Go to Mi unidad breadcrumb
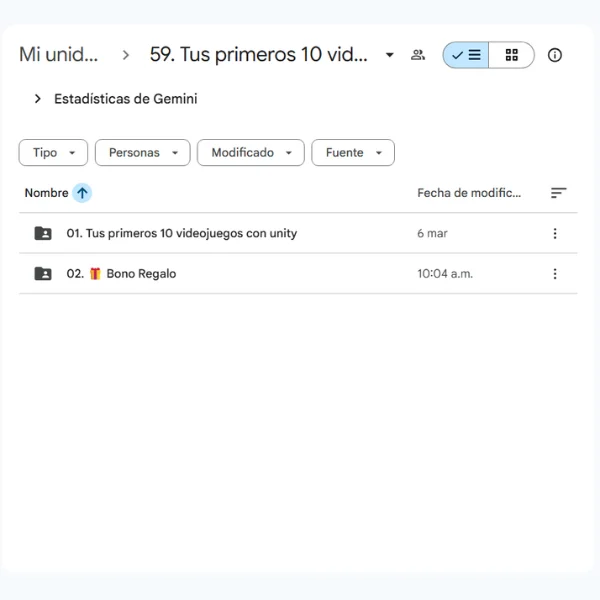The width and height of the screenshot is (600, 600). coord(59,55)
